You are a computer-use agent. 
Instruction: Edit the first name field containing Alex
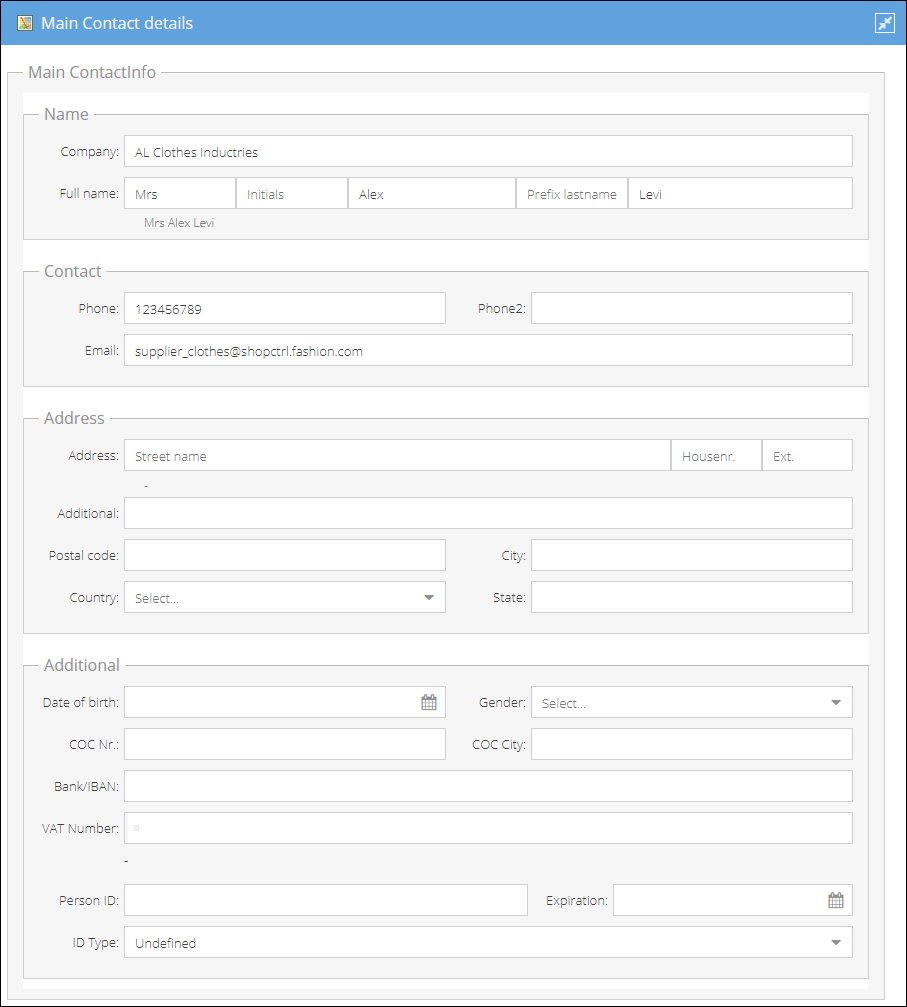(x=432, y=193)
